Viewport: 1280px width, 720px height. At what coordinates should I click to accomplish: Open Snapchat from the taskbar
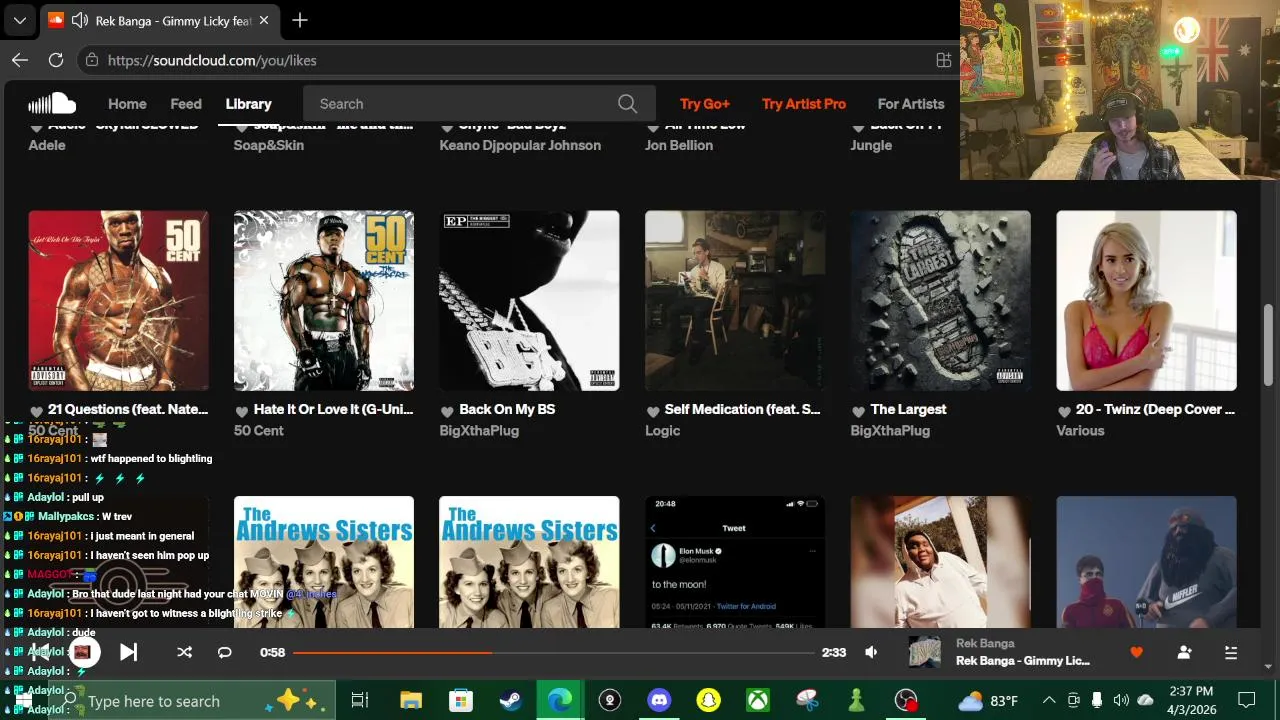(x=708, y=701)
